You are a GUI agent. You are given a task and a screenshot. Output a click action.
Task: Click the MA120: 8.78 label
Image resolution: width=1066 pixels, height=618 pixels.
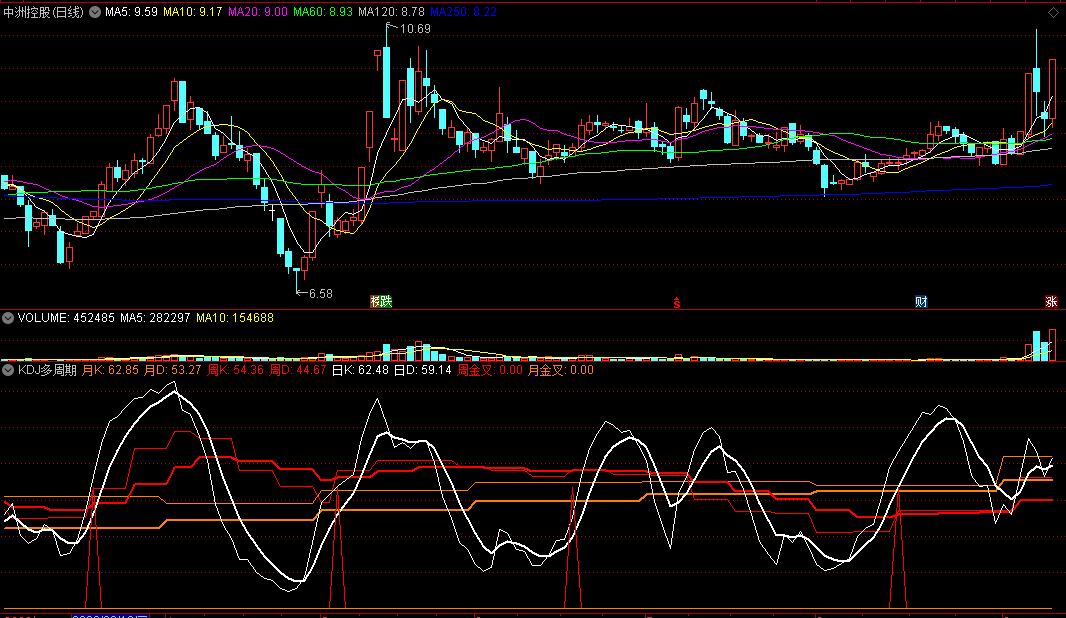(x=392, y=12)
